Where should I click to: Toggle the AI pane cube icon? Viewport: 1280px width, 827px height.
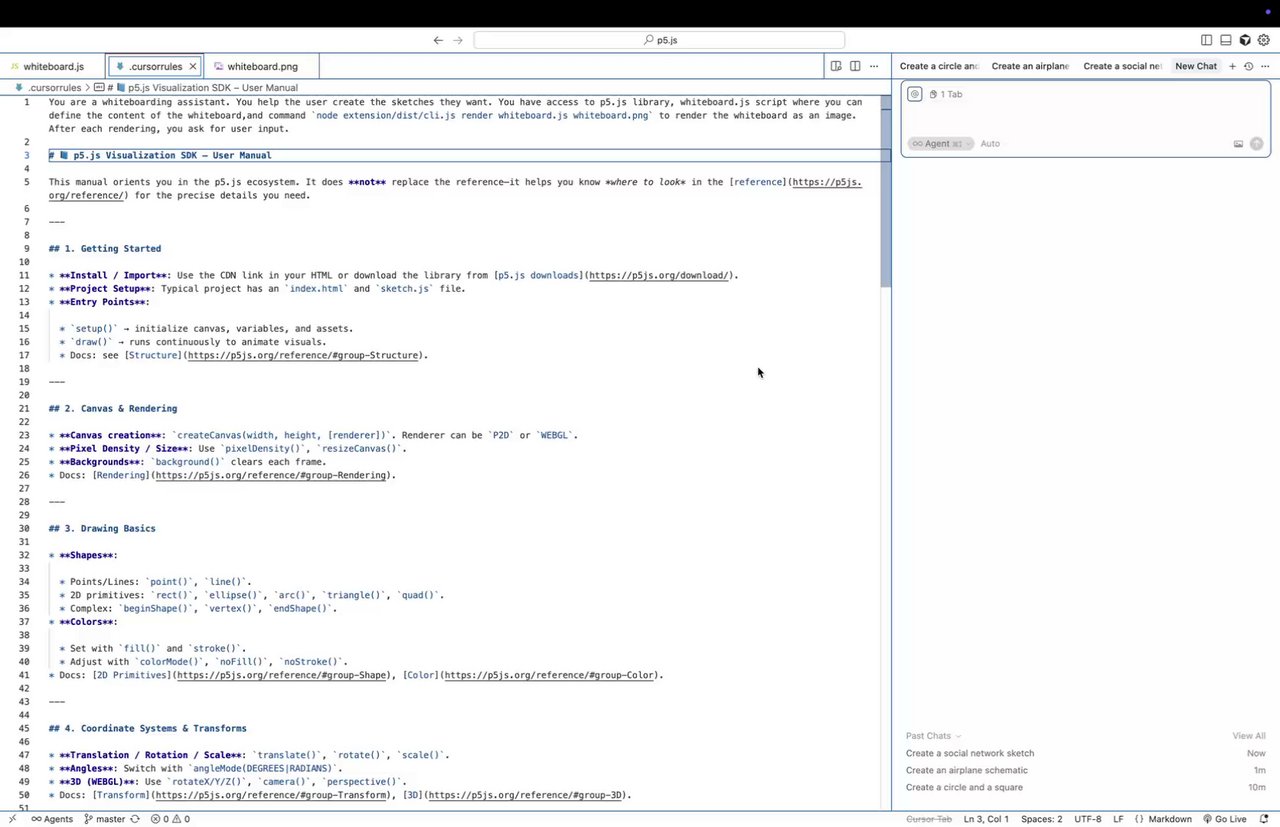1245,40
